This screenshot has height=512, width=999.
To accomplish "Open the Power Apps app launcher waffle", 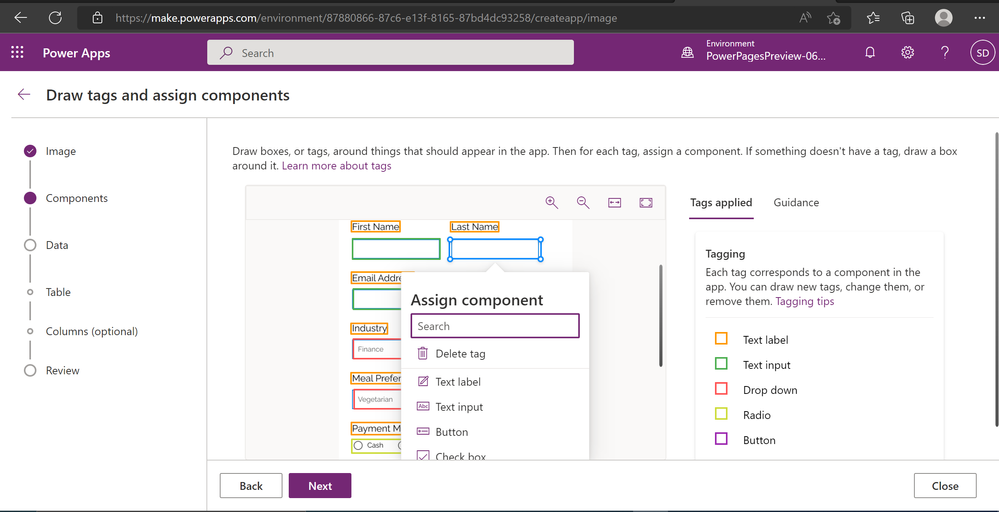I will (17, 53).
